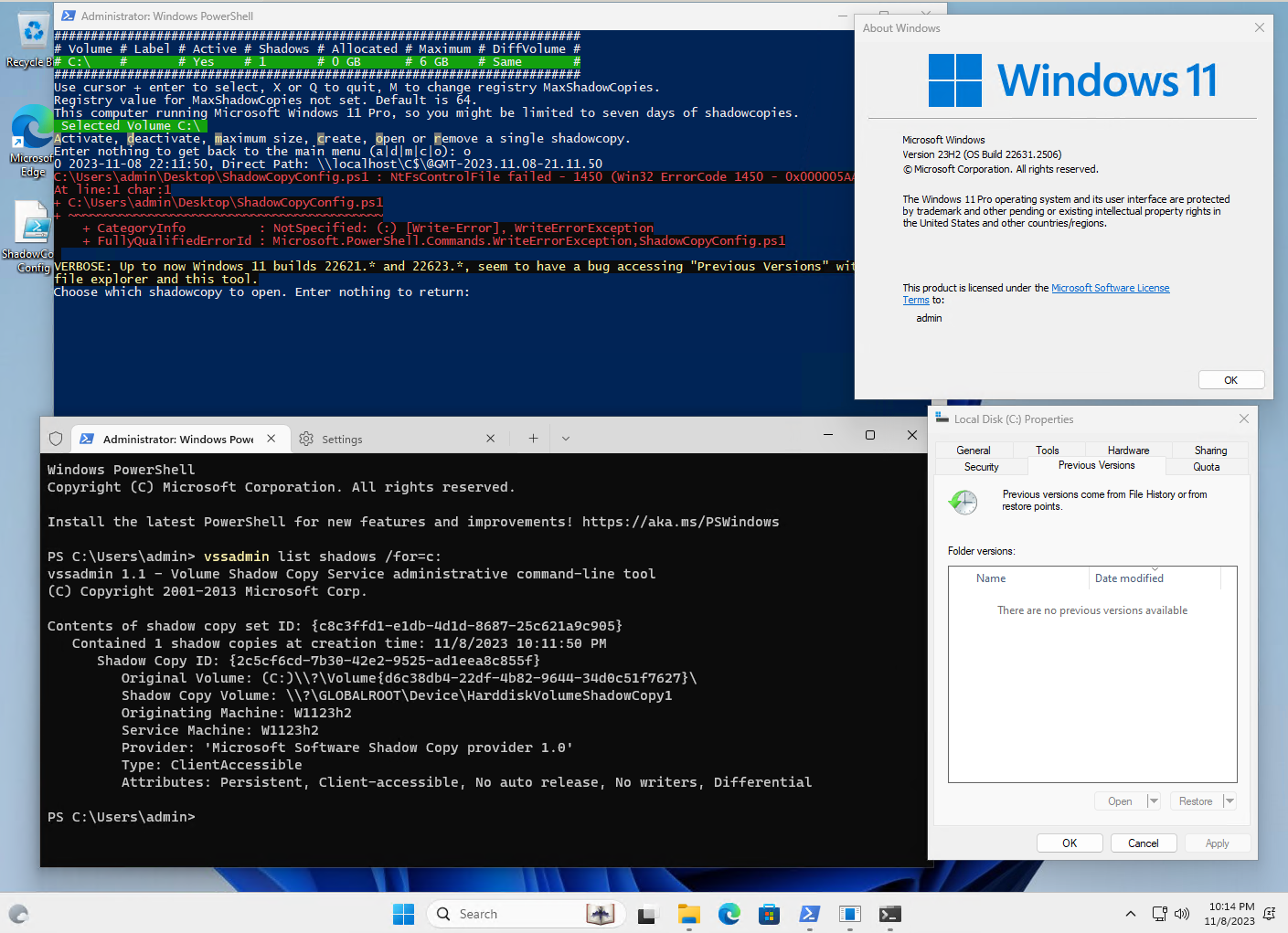Select Administrator: Windows PowerShell tab
Image resolution: width=1288 pixels, height=933 pixels.
point(179,439)
